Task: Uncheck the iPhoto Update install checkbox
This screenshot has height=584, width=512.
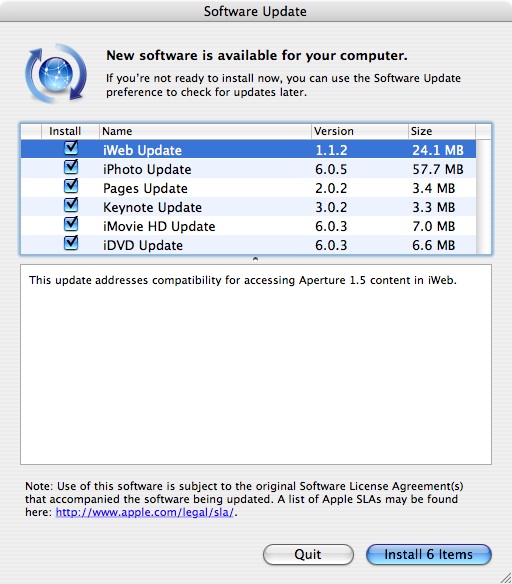Action: [x=71, y=167]
